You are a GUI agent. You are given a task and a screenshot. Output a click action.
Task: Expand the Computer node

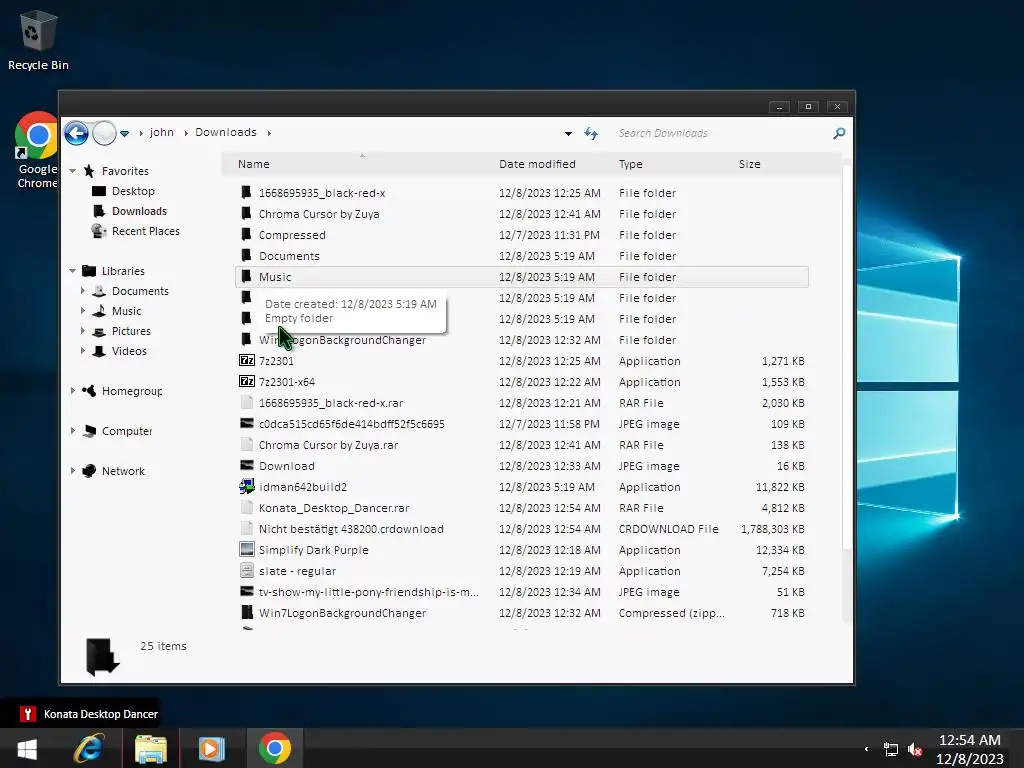[x=72, y=431]
